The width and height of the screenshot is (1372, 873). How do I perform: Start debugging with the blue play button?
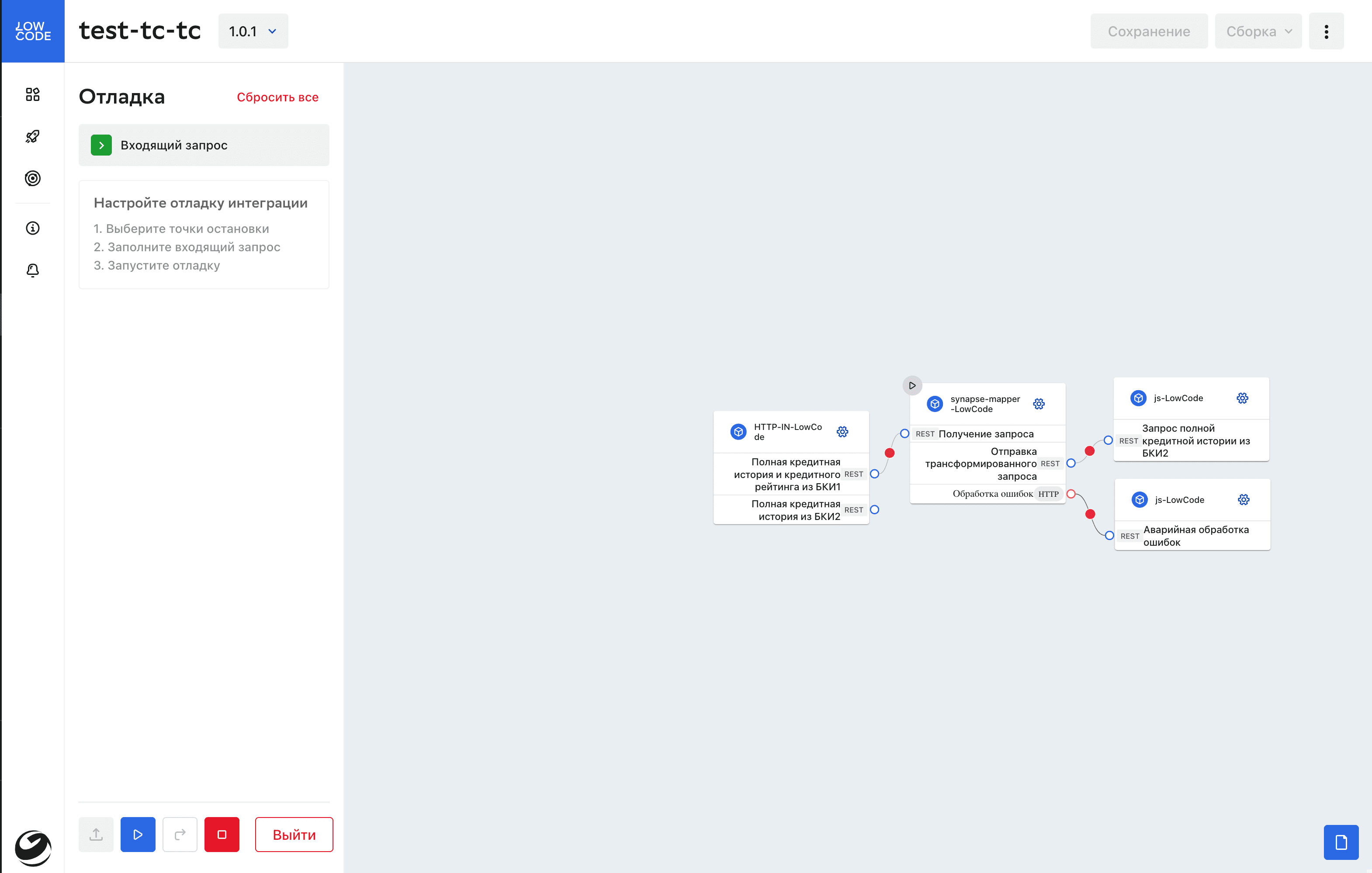[x=138, y=834]
